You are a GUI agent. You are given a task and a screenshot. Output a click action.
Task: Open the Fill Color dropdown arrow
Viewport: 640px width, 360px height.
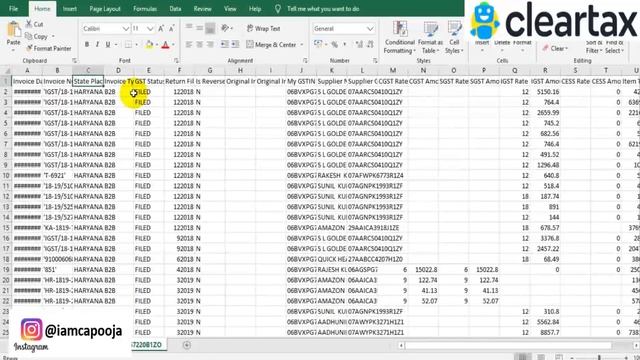pos(157,44)
